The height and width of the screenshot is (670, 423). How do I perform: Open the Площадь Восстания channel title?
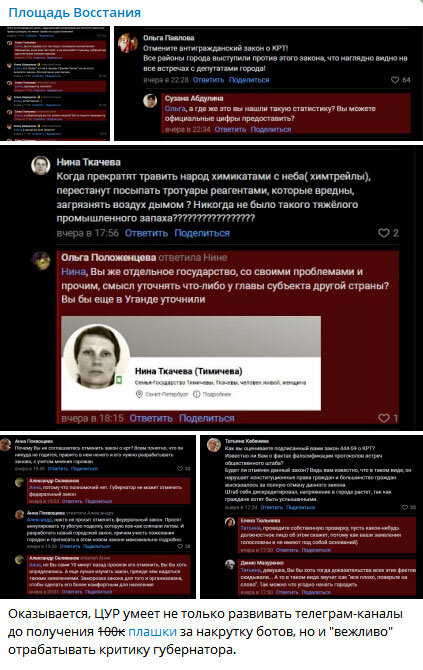pos(74,12)
